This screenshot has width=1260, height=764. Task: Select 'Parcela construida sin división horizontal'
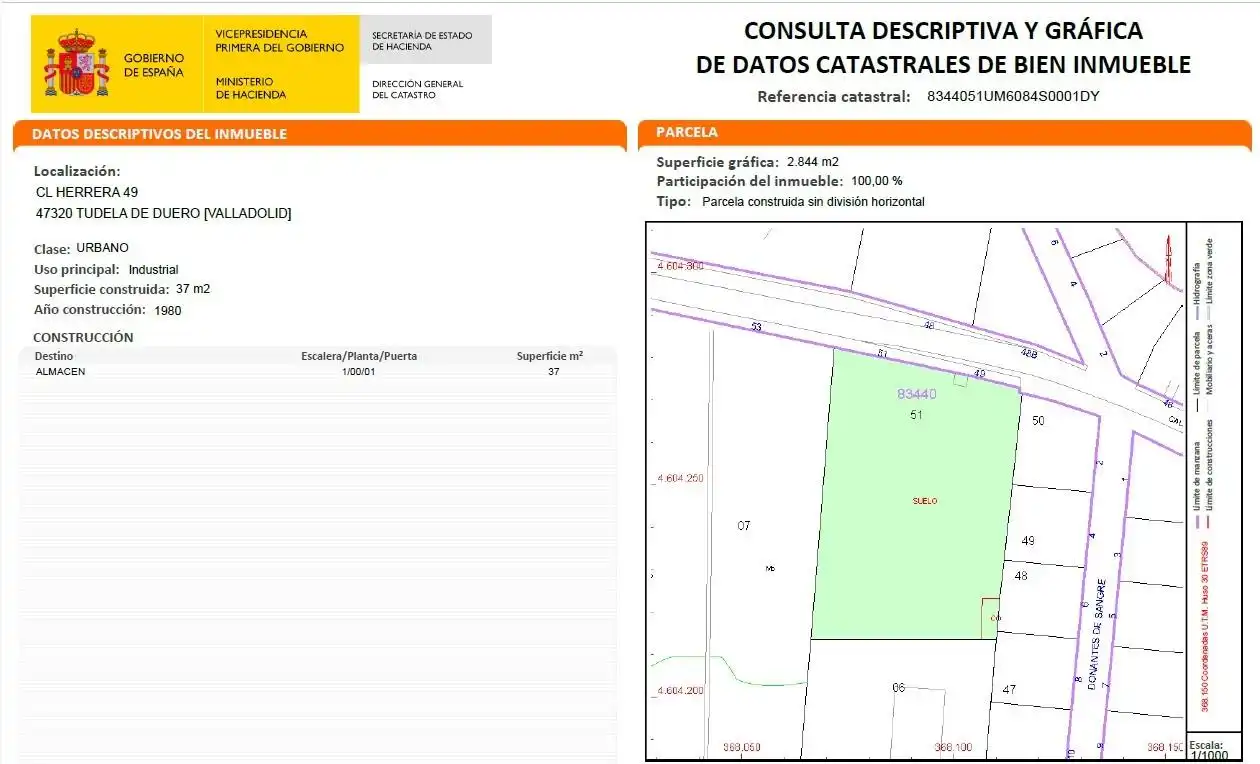coord(814,202)
